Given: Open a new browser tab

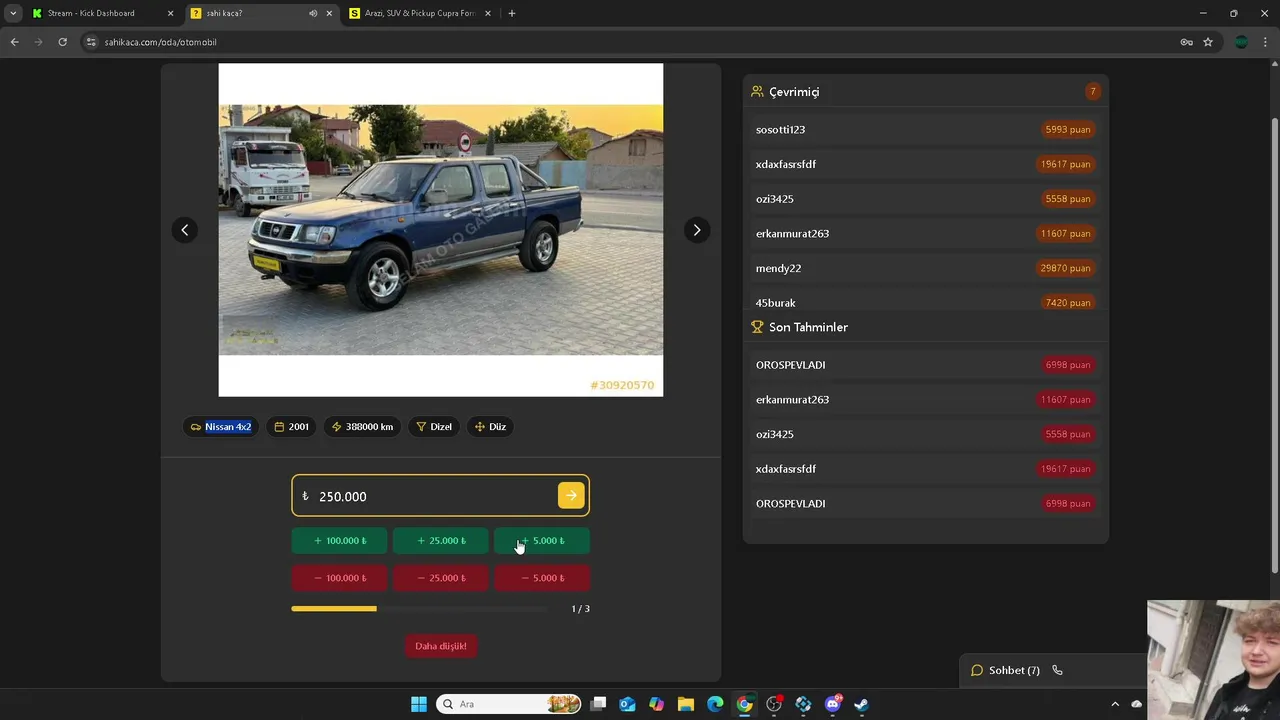Looking at the screenshot, I should tap(512, 13).
